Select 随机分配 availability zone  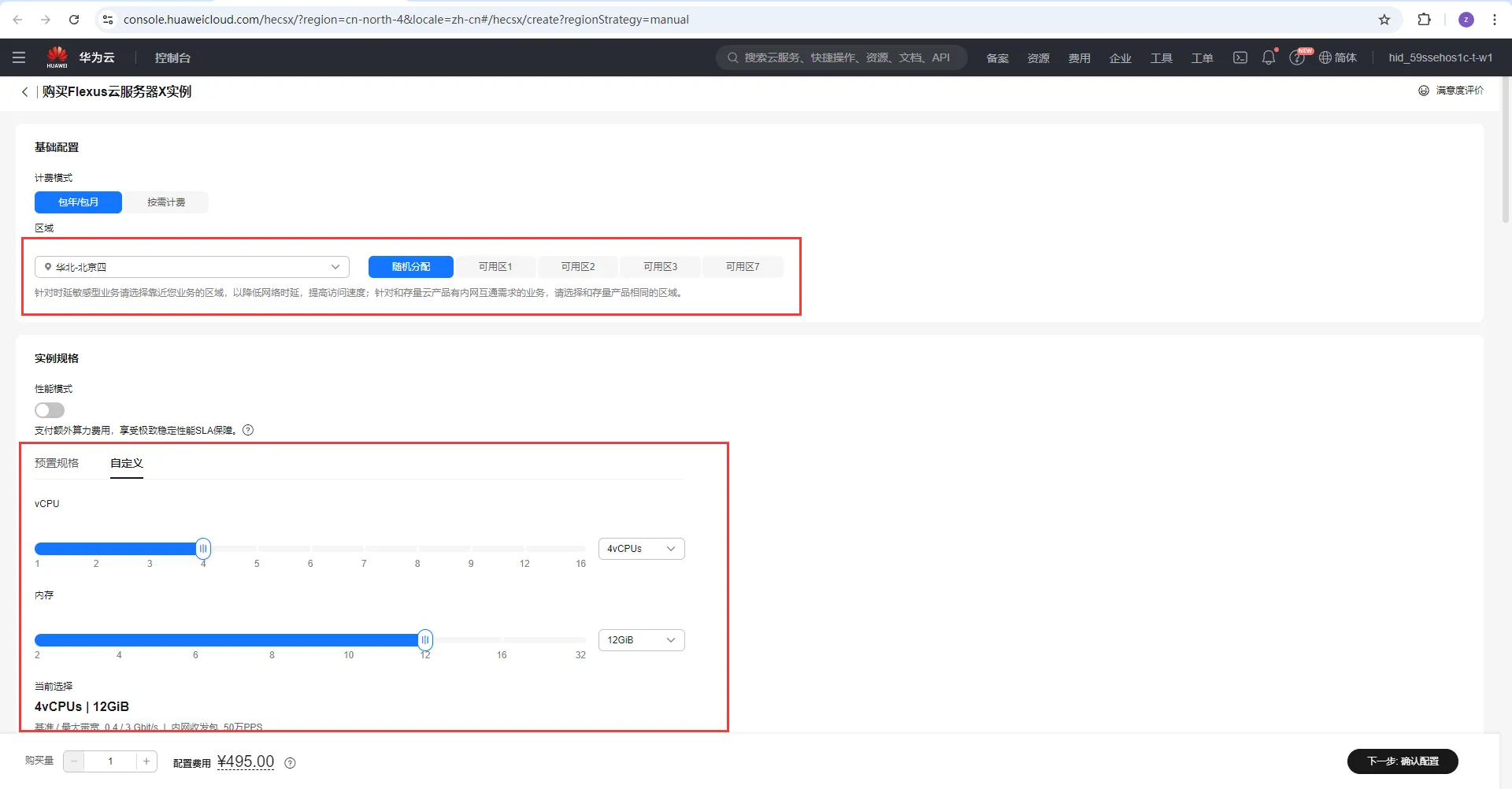pyautogui.click(x=411, y=267)
